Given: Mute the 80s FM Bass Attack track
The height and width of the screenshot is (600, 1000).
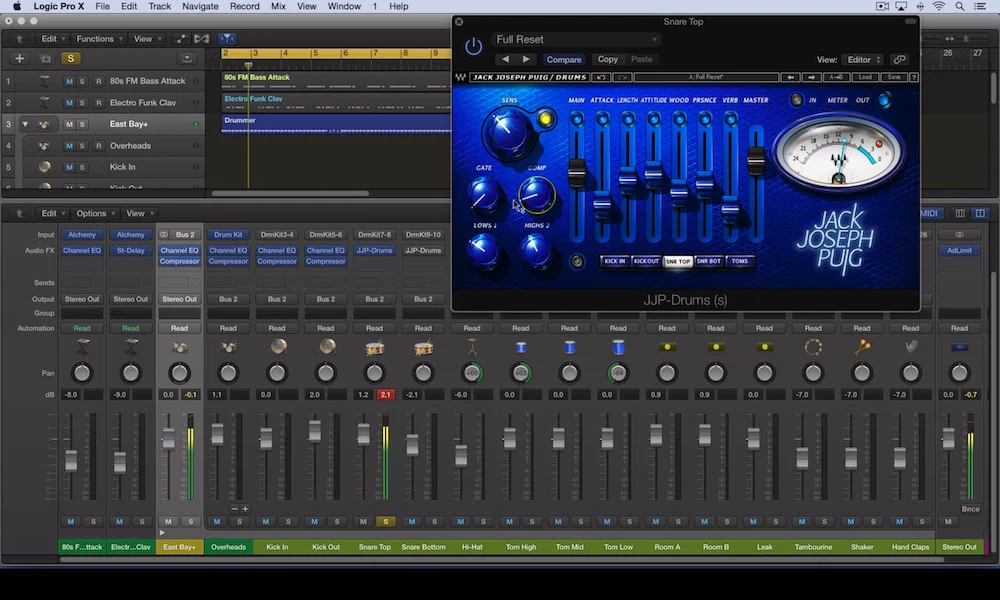Looking at the screenshot, I should 69,81.
